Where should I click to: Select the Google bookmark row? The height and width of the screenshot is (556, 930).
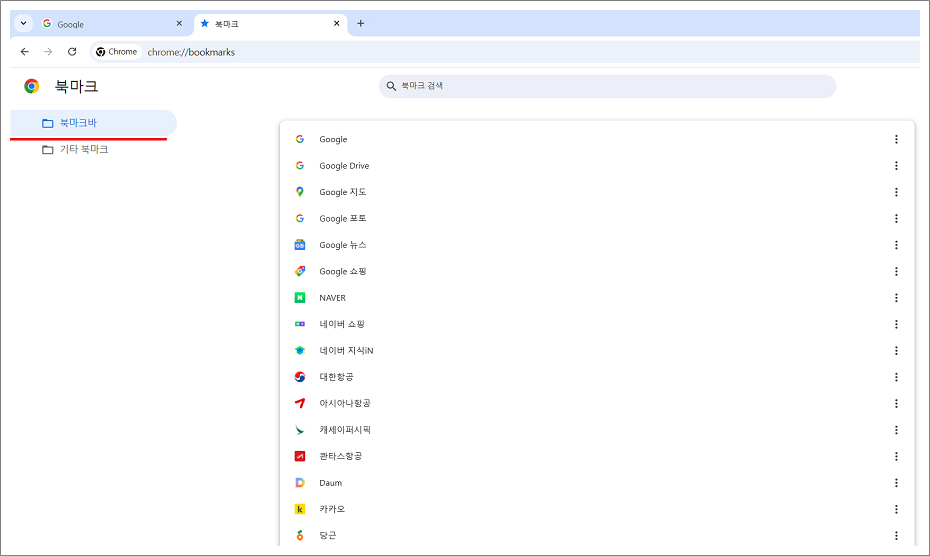(x=597, y=139)
